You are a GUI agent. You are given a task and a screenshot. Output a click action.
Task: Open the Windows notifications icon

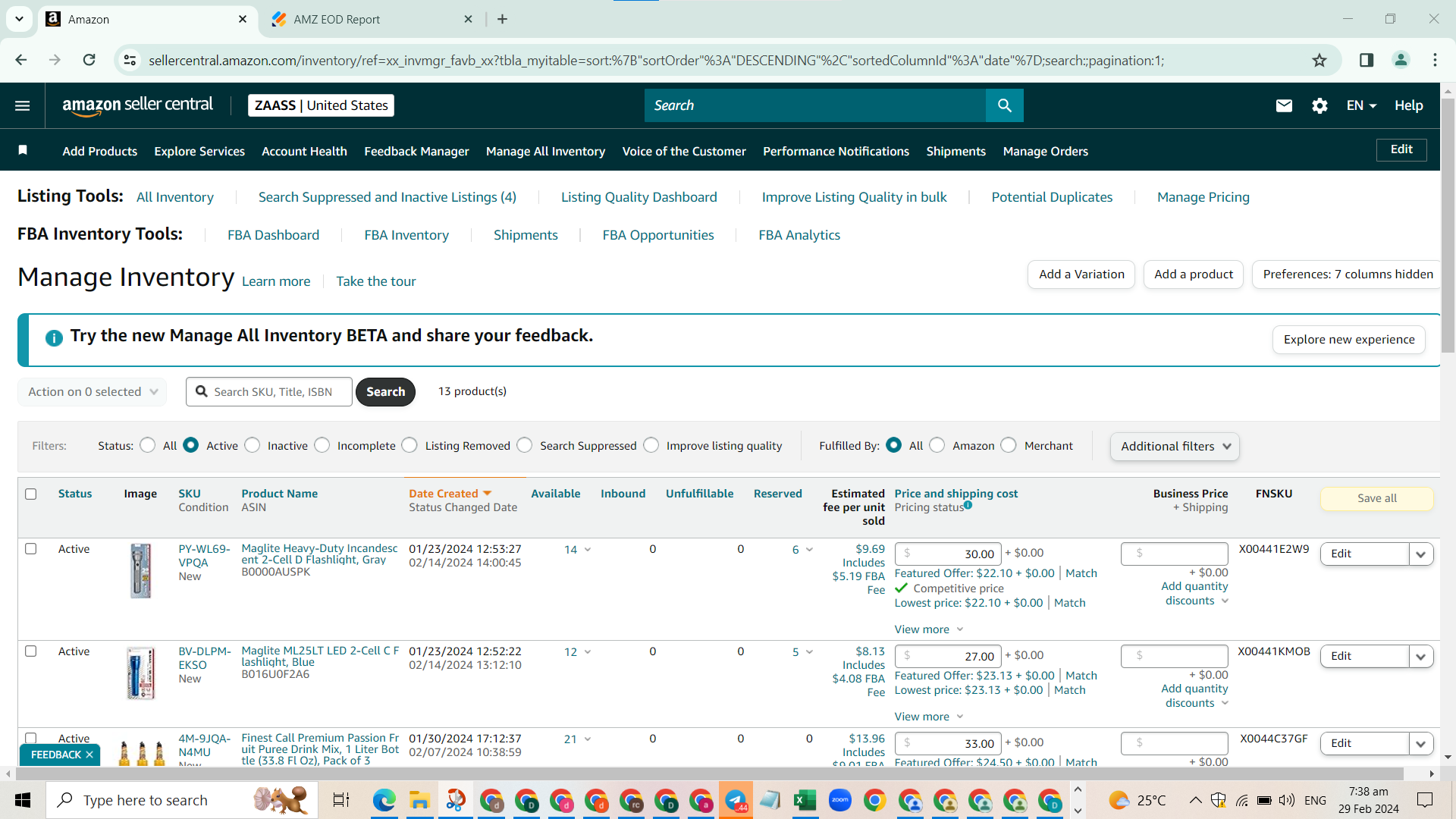pos(1425,800)
